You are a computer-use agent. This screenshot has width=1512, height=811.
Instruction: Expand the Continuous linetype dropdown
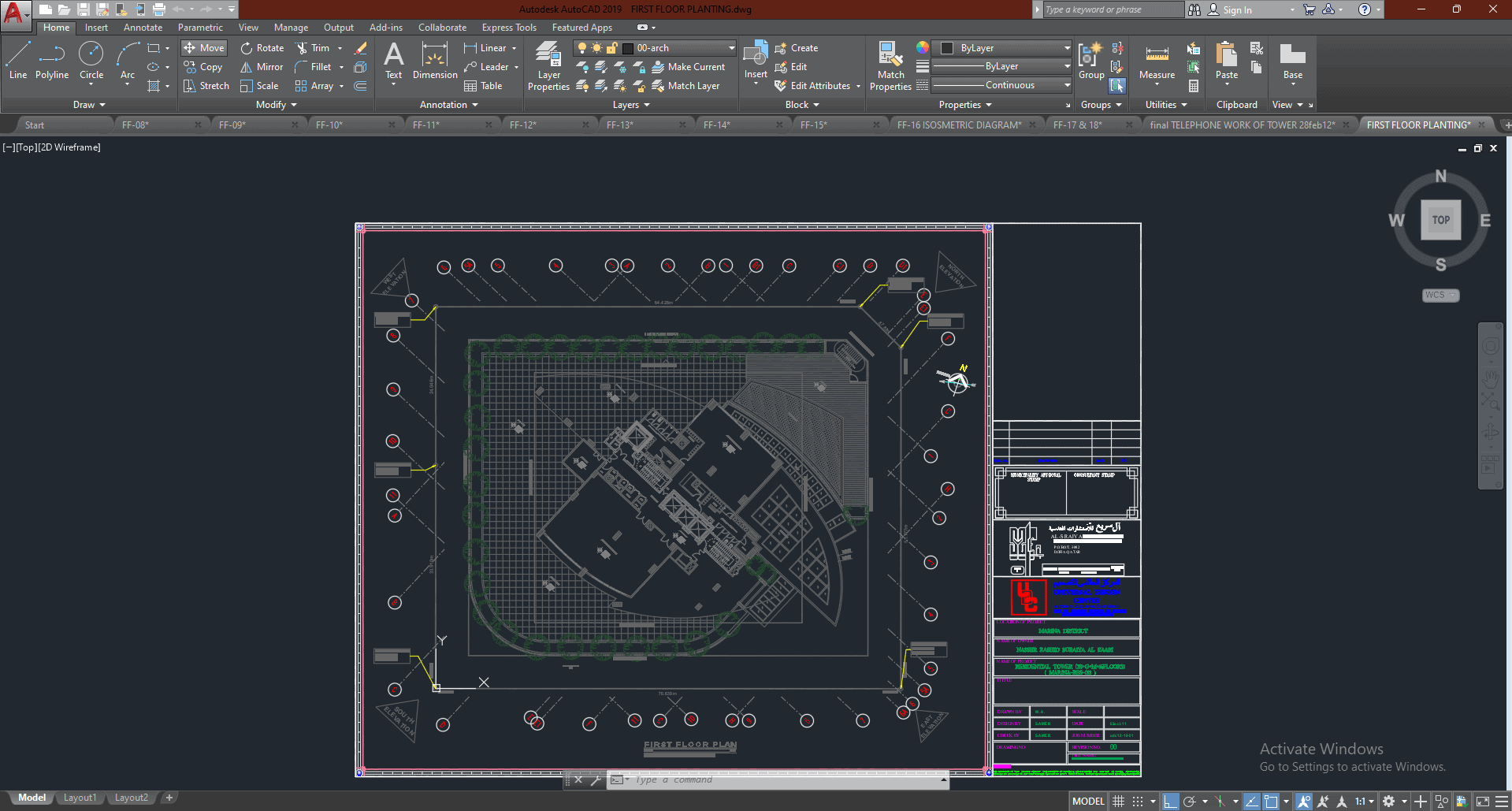click(x=1067, y=85)
